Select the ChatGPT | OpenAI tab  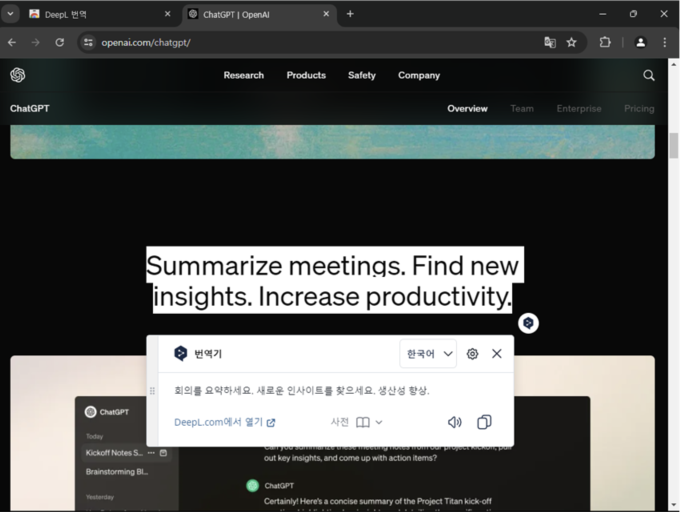click(x=258, y=14)
